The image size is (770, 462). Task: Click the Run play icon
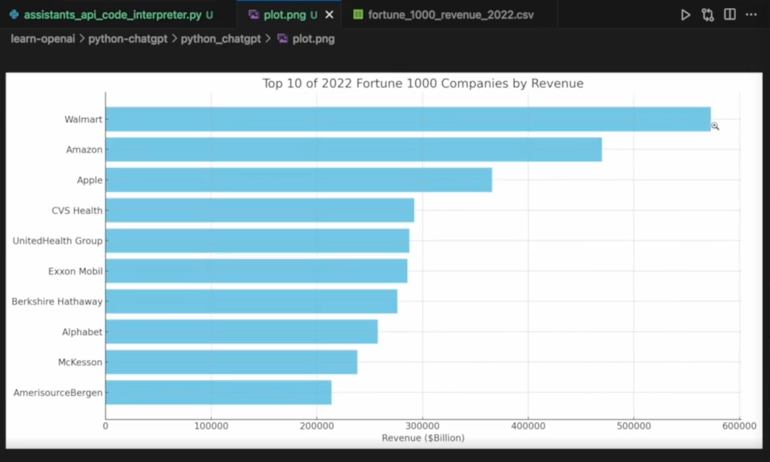pyautogui.click(x=686, y=15)
